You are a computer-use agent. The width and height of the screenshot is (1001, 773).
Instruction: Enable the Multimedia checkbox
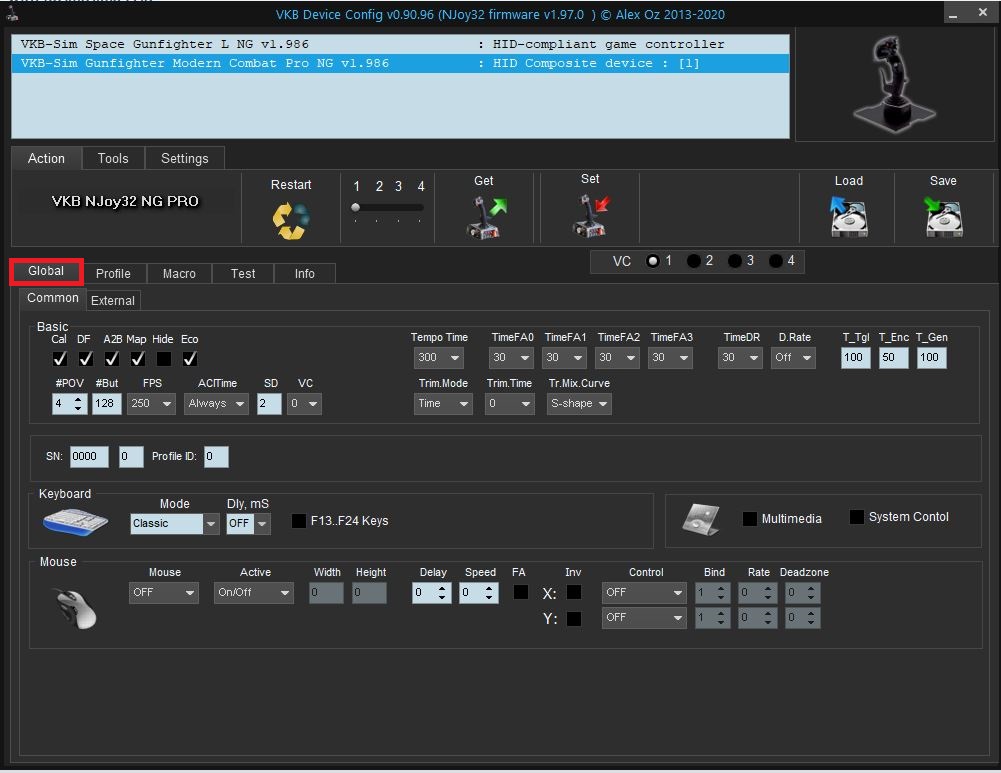[749, 519]
